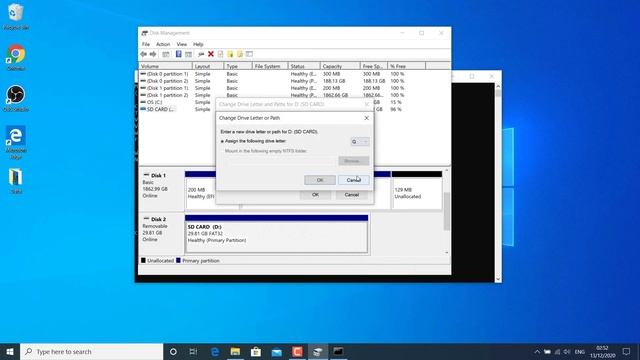Launch OBS Studio from the desktop

coord(16,98)
